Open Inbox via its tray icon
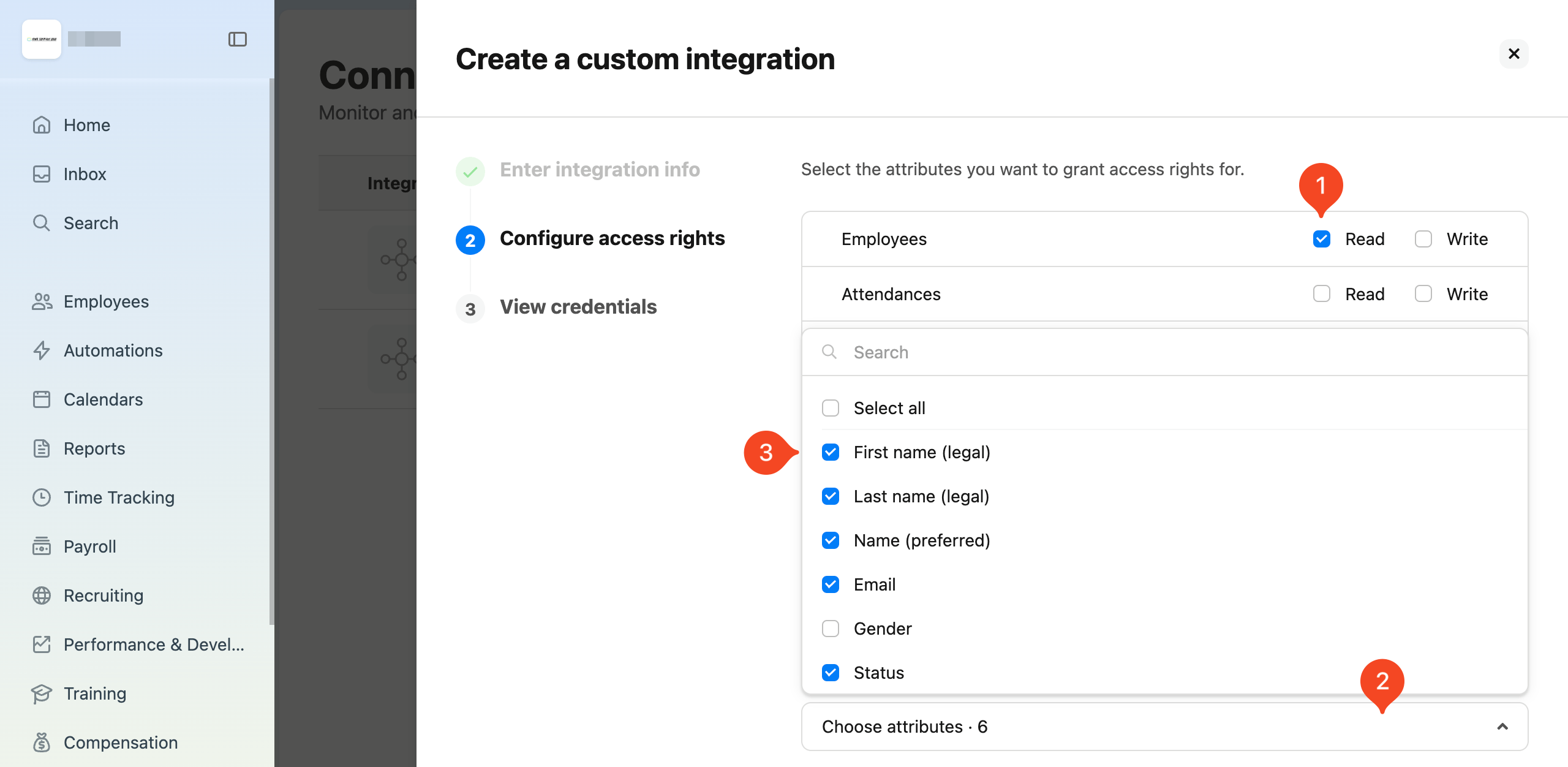 pos(42,174)
